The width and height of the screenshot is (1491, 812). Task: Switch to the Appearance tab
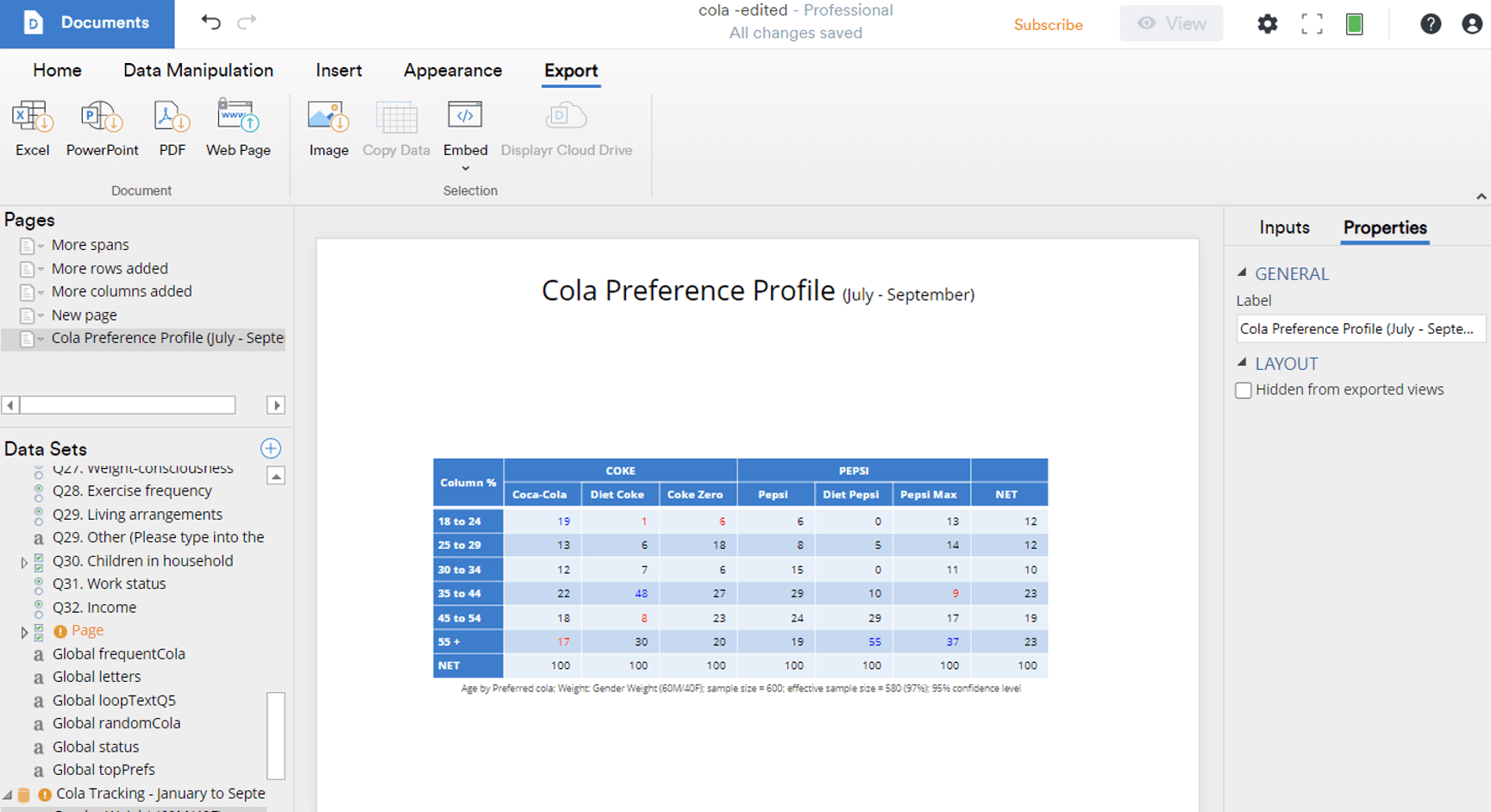click(x=453, y=71)
